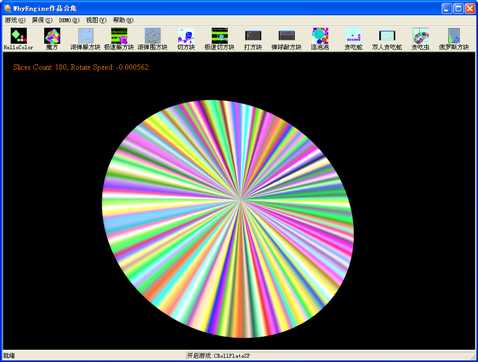Select the colorful circles puzzle game icon
478x362 pixels.
point(320,36)
